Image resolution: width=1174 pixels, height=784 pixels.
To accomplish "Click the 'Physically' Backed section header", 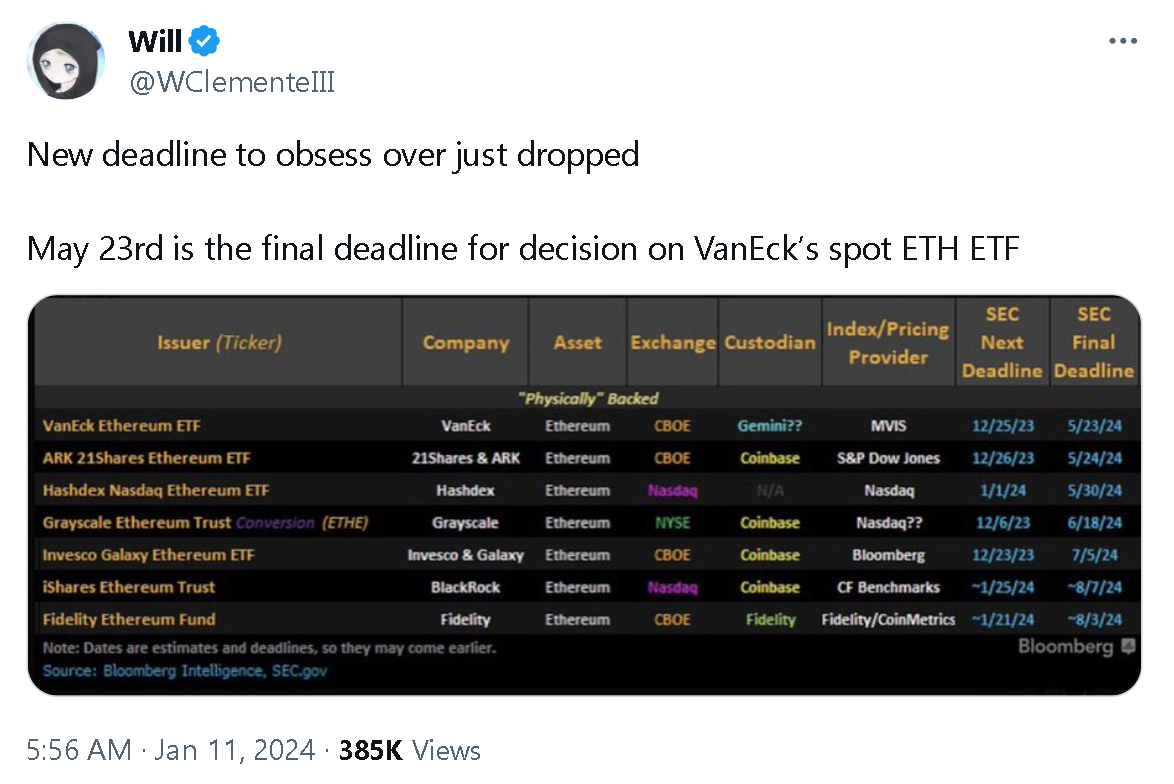I will pos(587,398).
